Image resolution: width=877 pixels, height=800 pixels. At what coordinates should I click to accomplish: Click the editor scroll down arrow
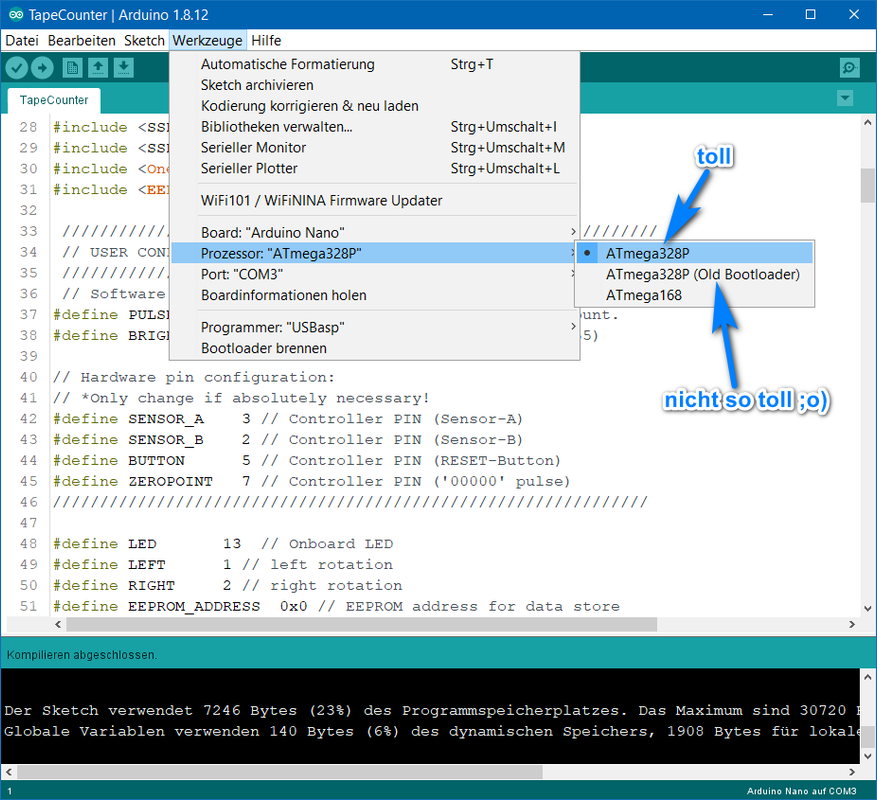[867, 609]
